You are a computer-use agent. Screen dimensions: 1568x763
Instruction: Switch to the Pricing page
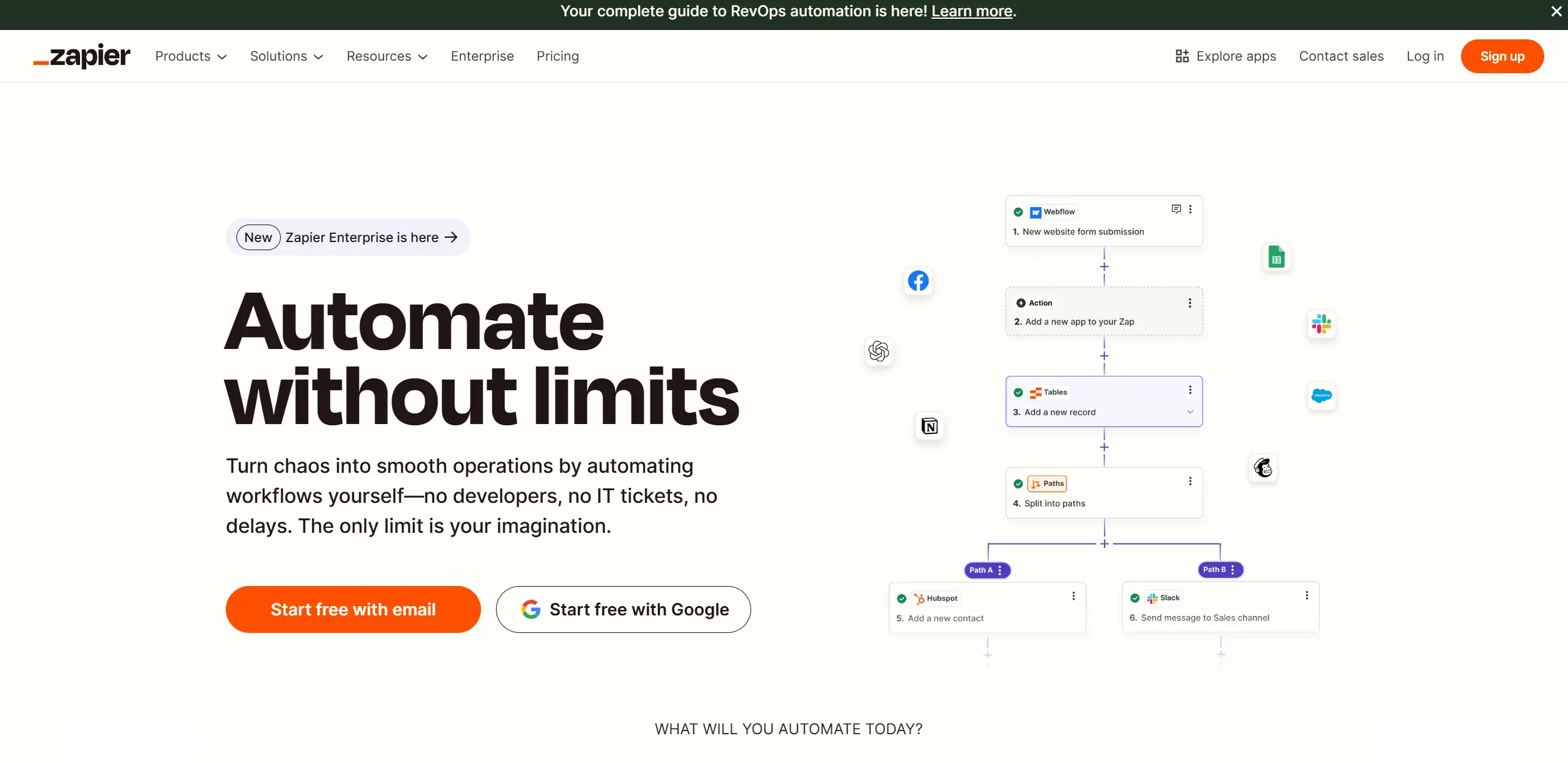[557, 56]
